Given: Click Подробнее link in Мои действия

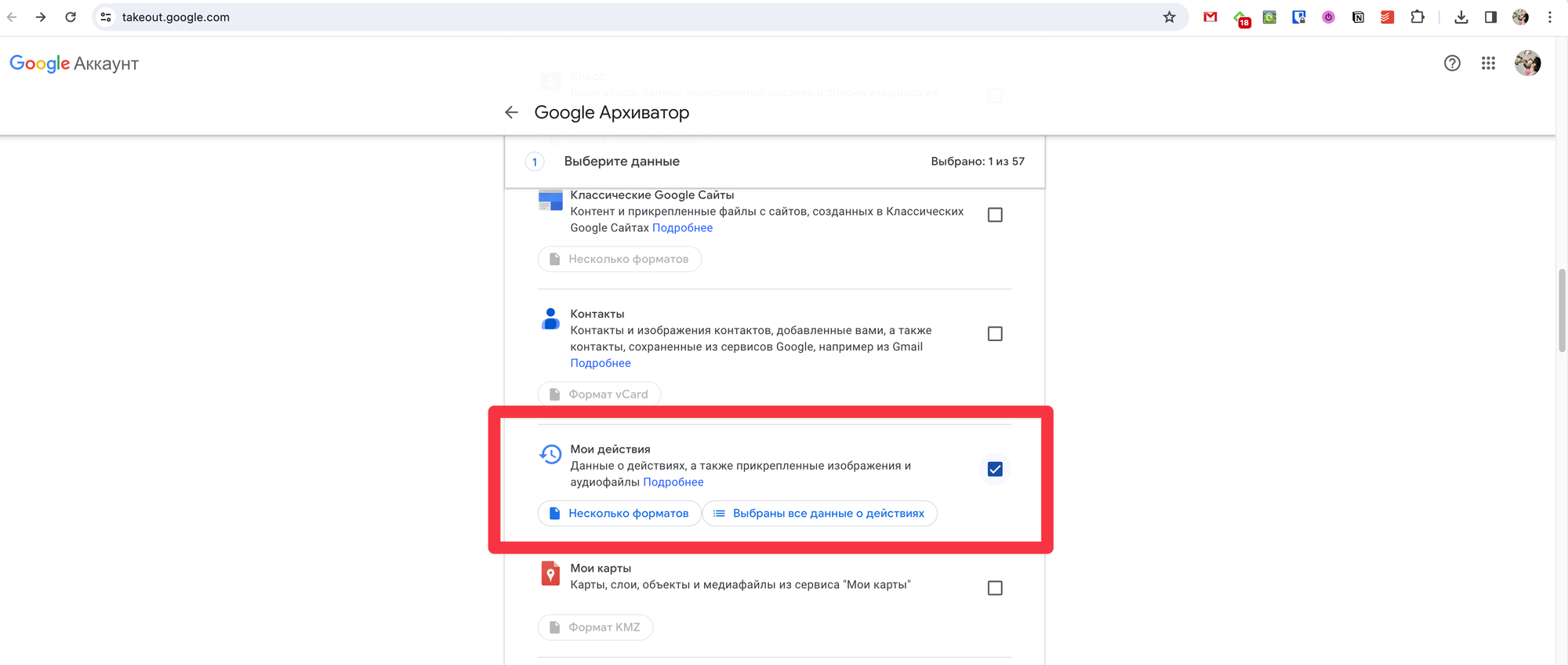Looking at the screenshot, I should (673, 482).
